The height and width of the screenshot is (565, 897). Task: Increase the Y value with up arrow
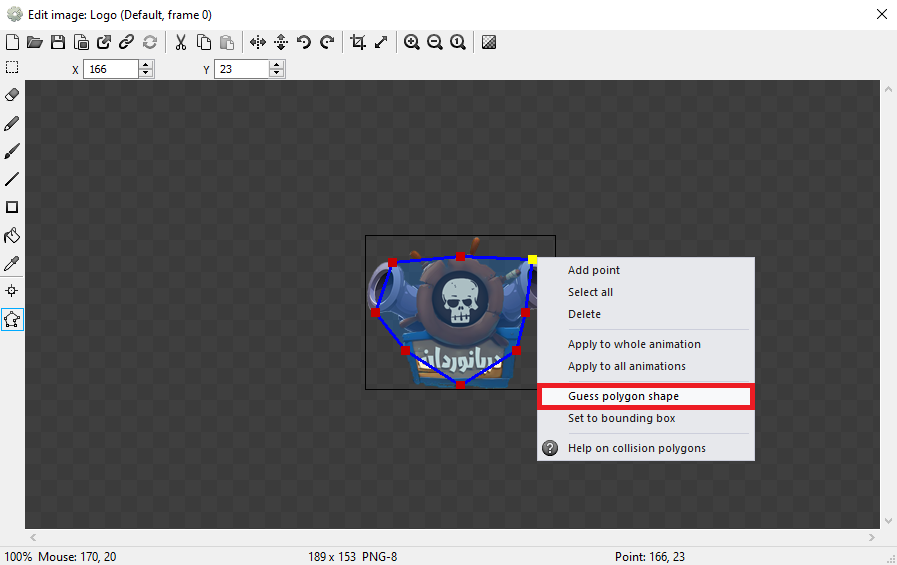point(277,65)
